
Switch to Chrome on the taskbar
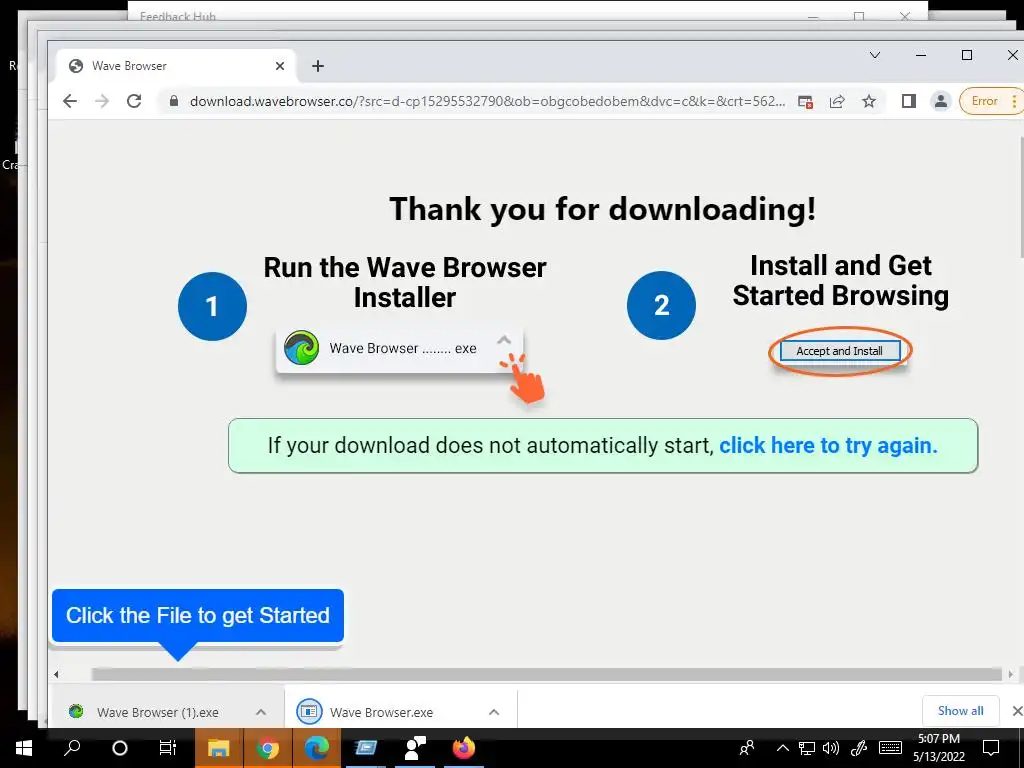(x=267, y=748)
